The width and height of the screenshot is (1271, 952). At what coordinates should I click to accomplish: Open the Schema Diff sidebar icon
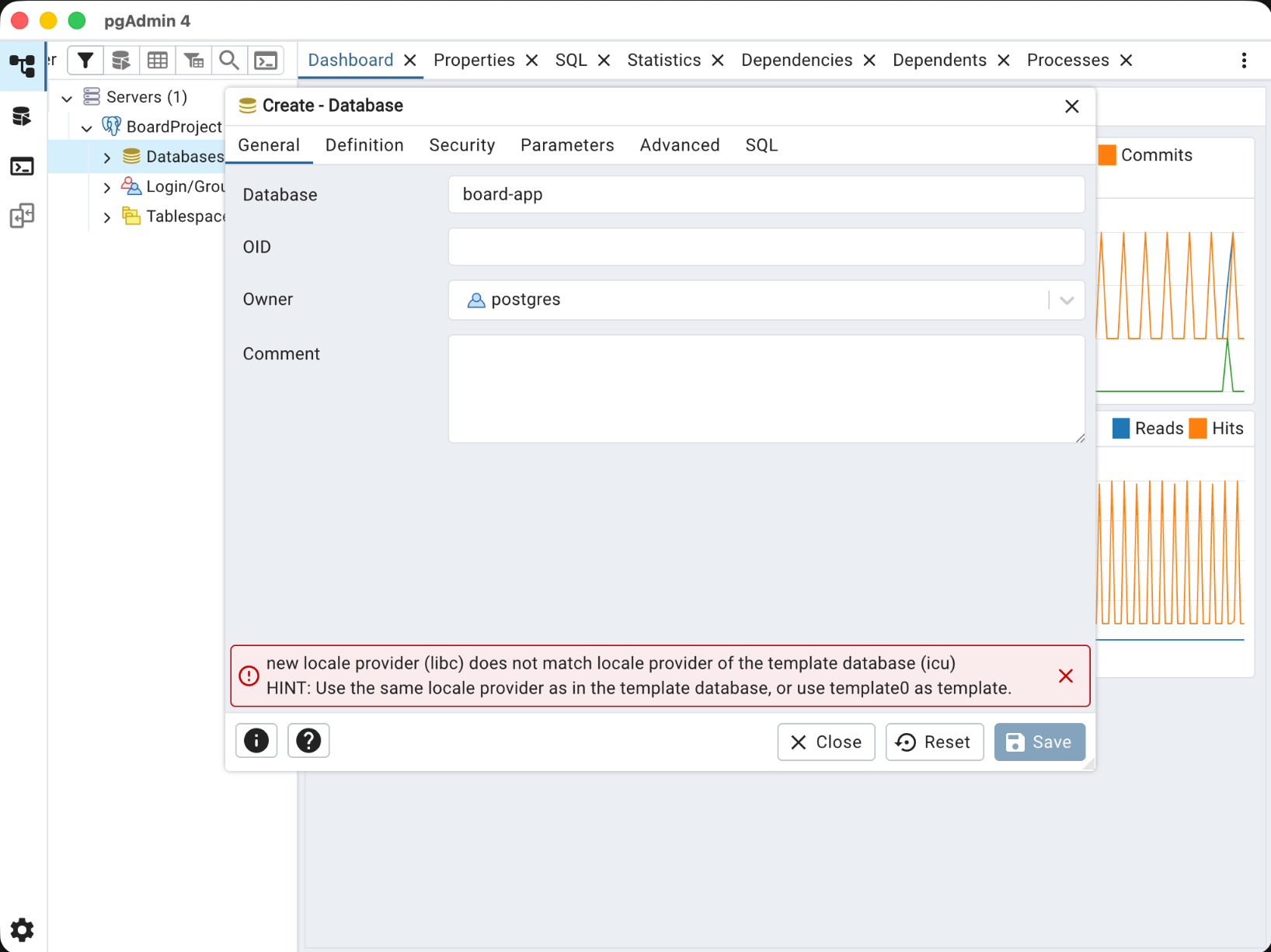pyautogui.click(x=22, y=216)
